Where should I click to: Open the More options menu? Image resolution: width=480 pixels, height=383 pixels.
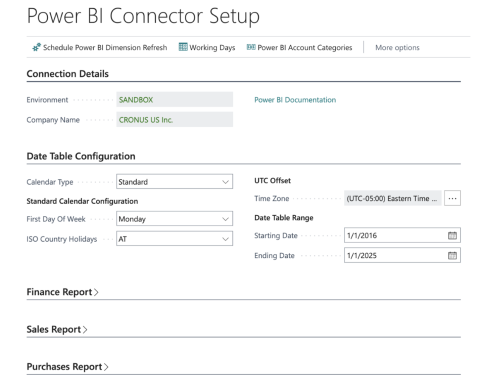coord(397,48)
